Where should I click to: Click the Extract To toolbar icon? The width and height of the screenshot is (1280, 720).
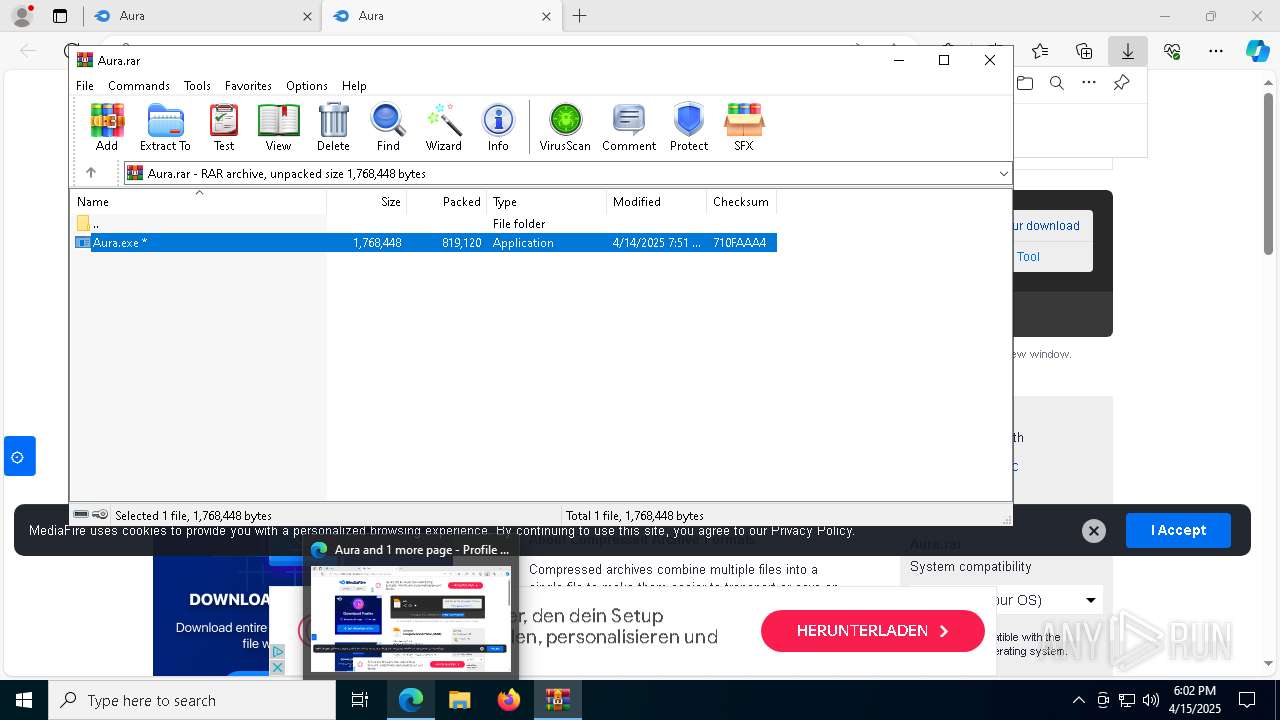[165, 127]
